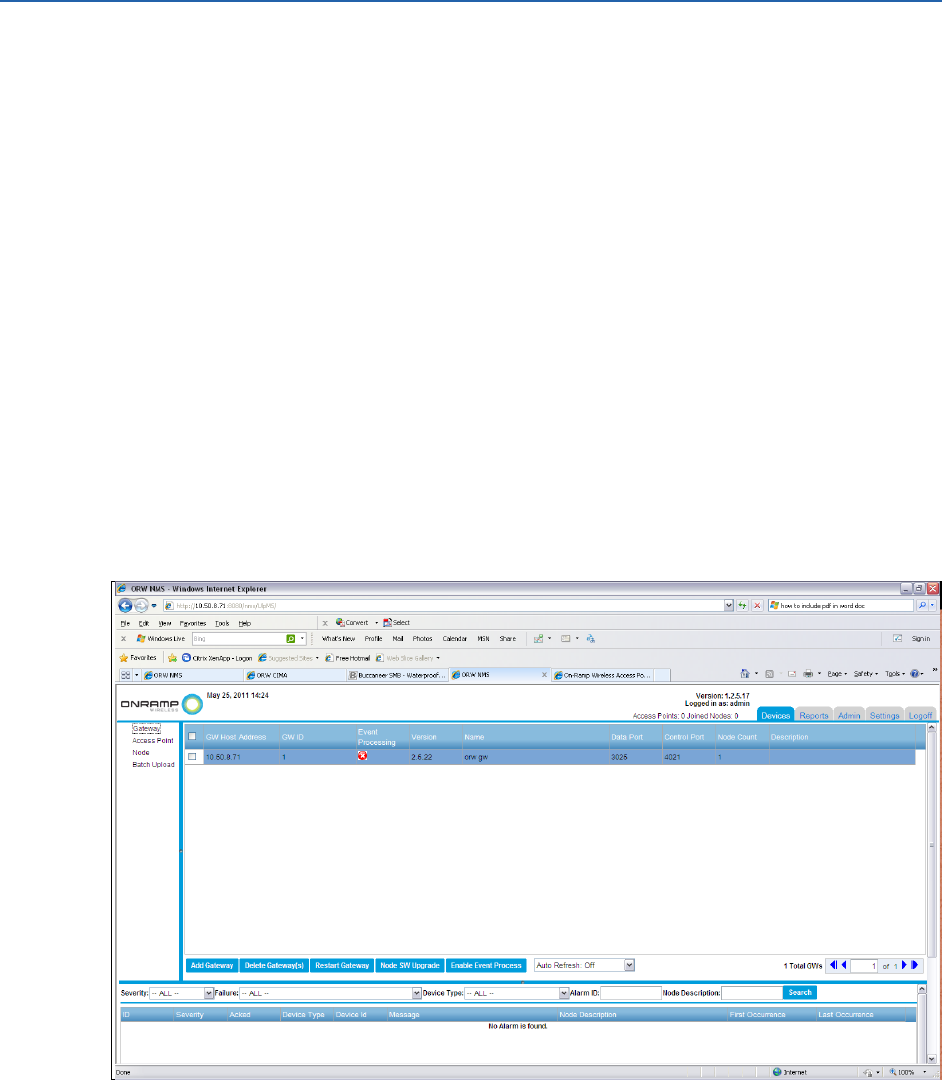
Task: Open the Safety dropdown menu
Action: (x=866, y=674)
